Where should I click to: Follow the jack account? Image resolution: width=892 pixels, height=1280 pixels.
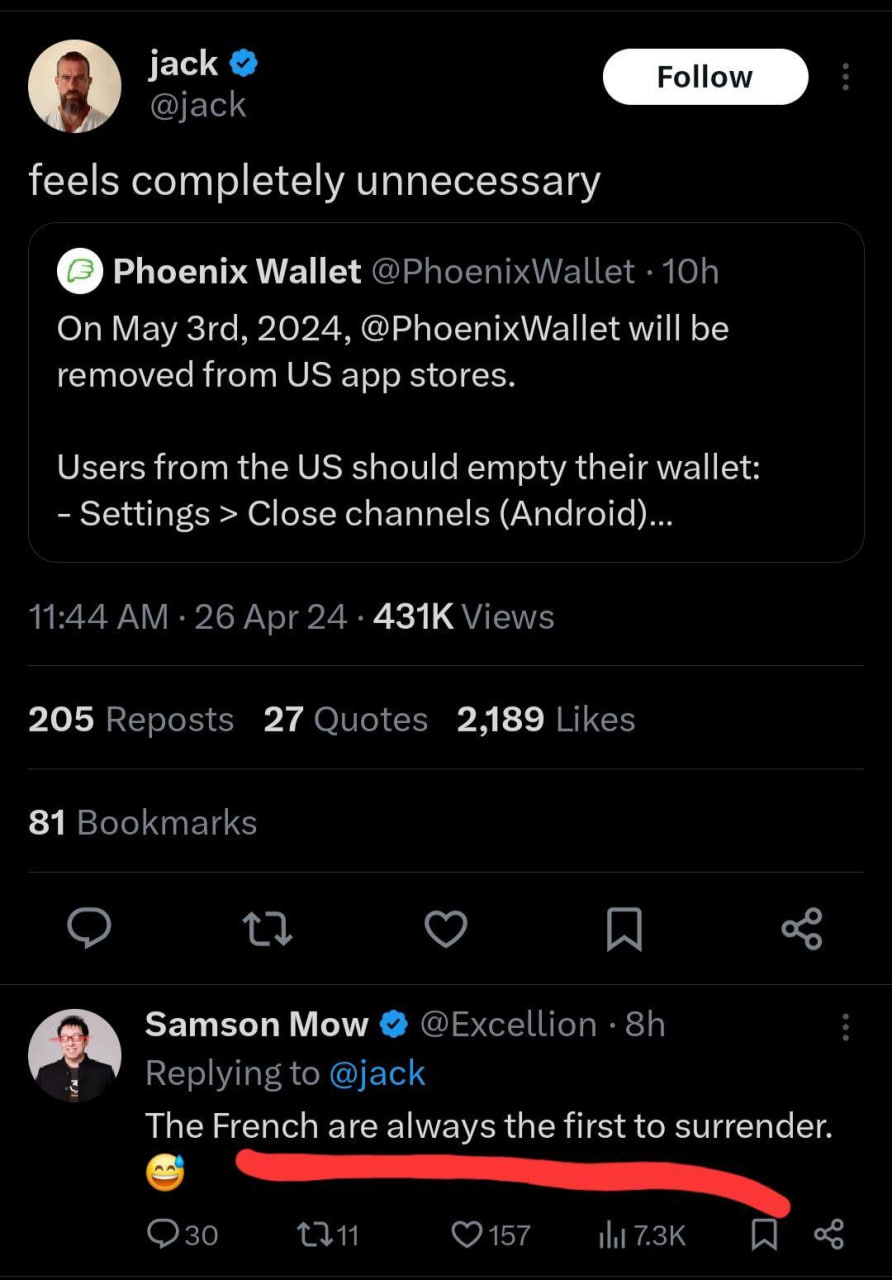[x=704, y=77]
